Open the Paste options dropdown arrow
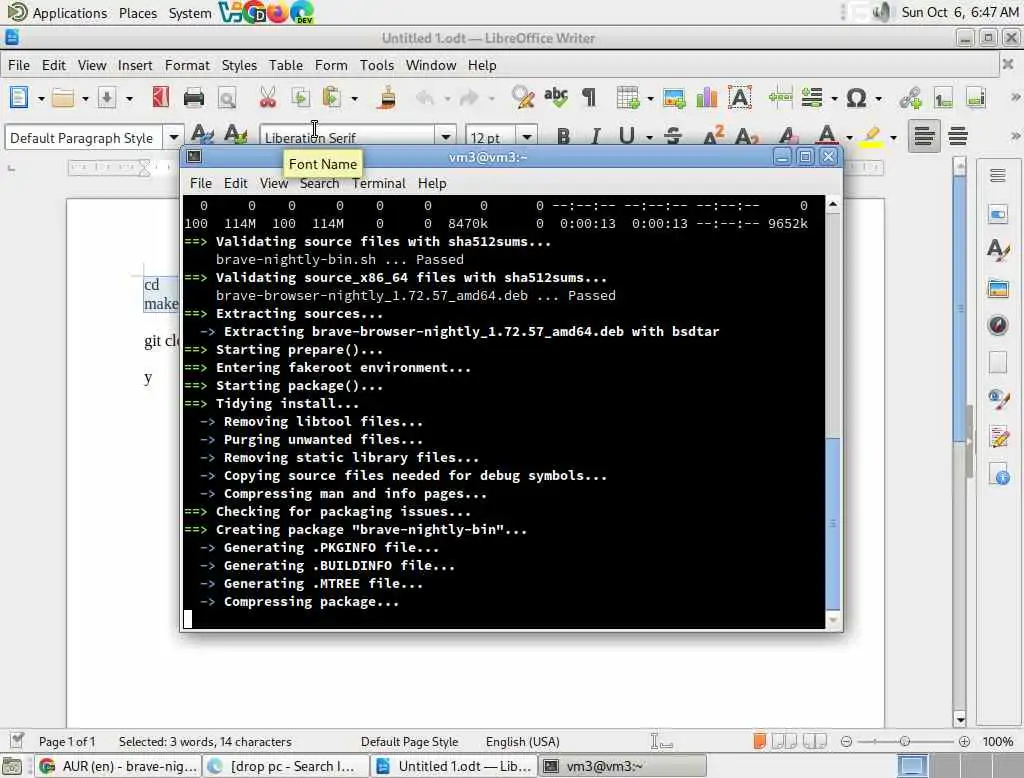 pos(354,99)
